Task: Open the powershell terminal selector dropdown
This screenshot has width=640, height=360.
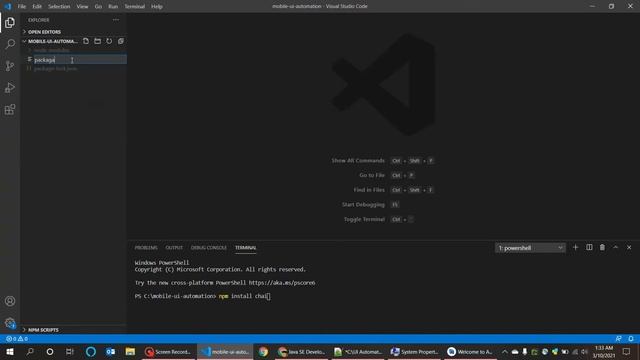Action: pyautogui.click(x=530, y=248)
